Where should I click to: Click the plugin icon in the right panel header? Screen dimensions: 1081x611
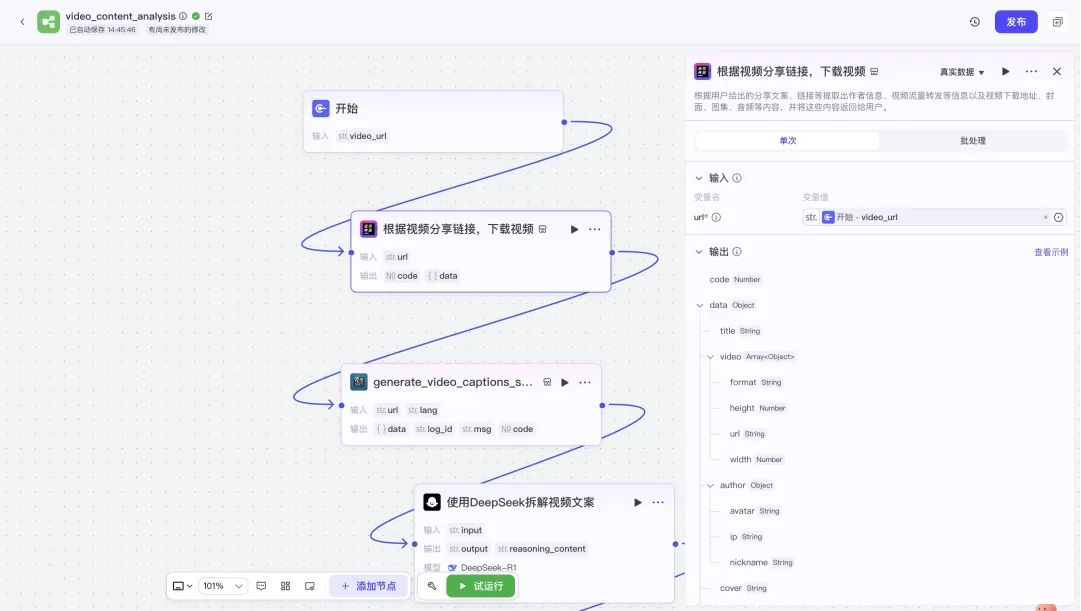(703, 72)
